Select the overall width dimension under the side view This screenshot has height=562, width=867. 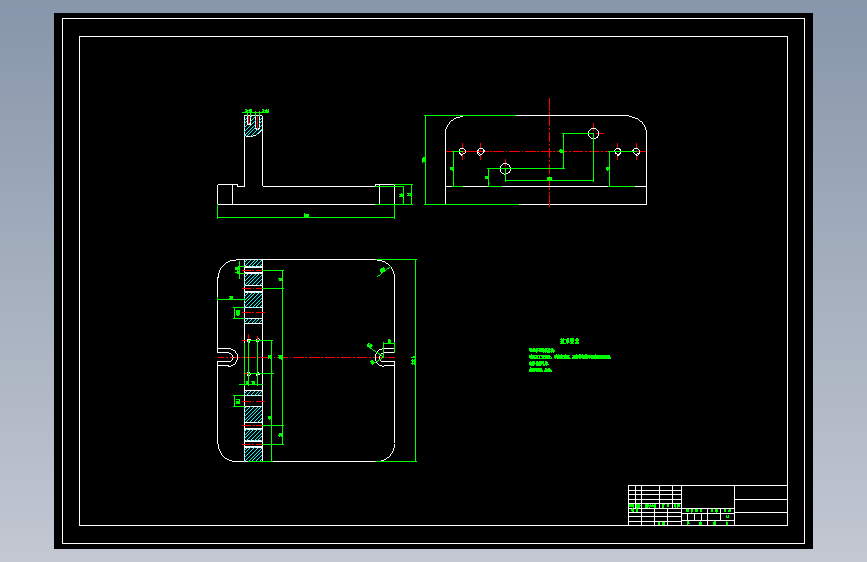click(x=306, y=216)
